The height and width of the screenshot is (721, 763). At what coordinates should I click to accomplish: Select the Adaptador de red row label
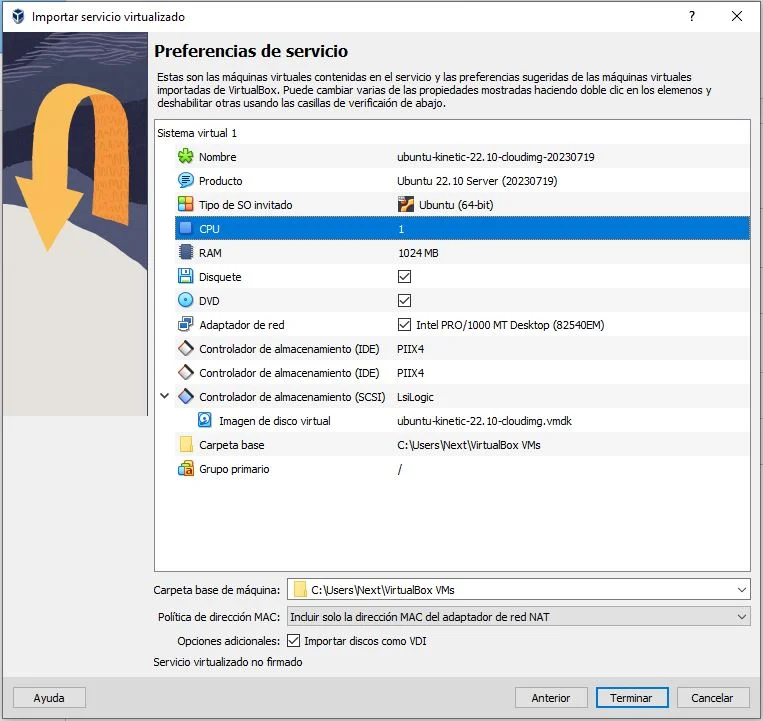coord(242,325)
